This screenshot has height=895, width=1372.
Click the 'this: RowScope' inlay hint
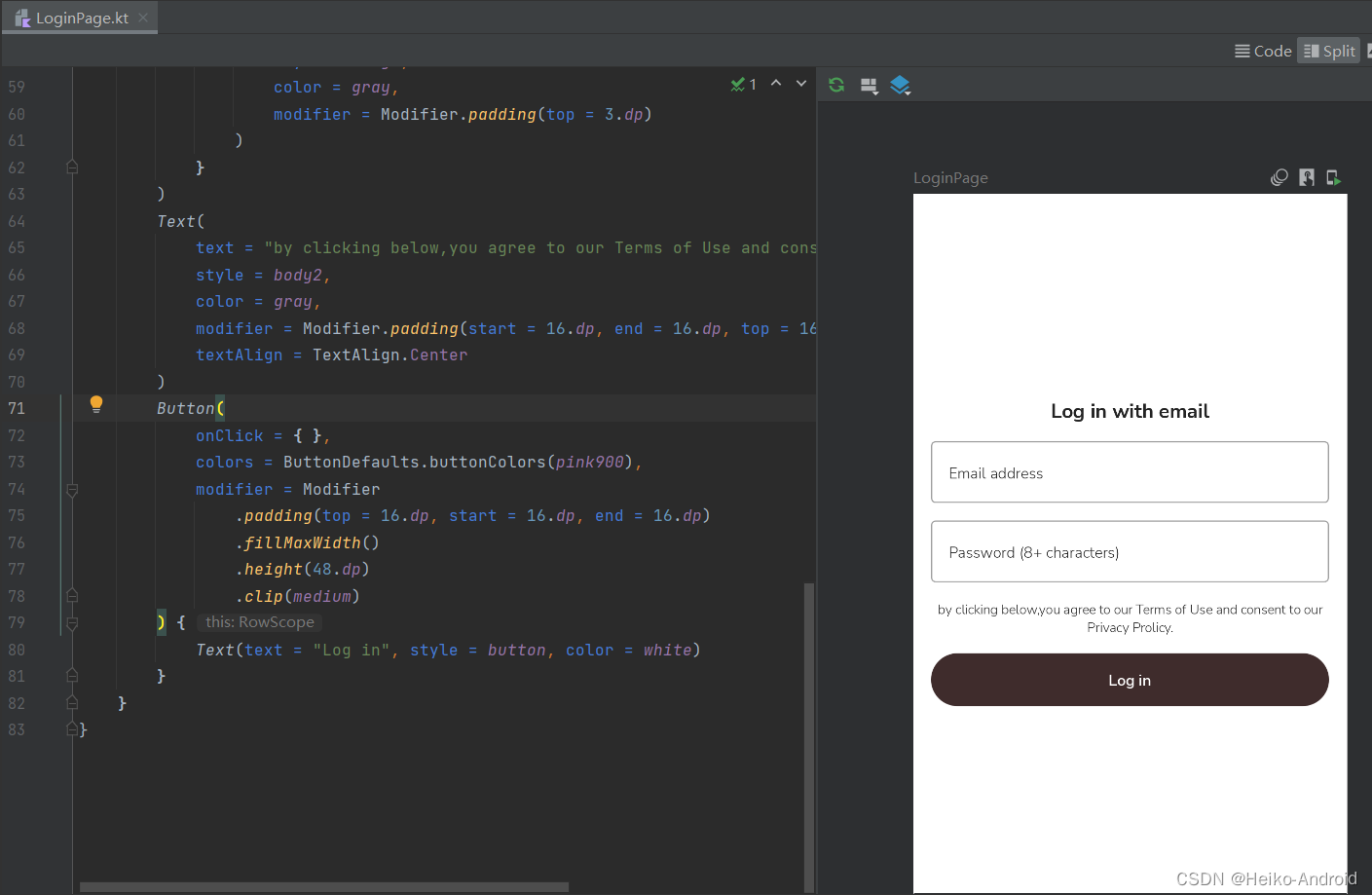tap(260, 621)
